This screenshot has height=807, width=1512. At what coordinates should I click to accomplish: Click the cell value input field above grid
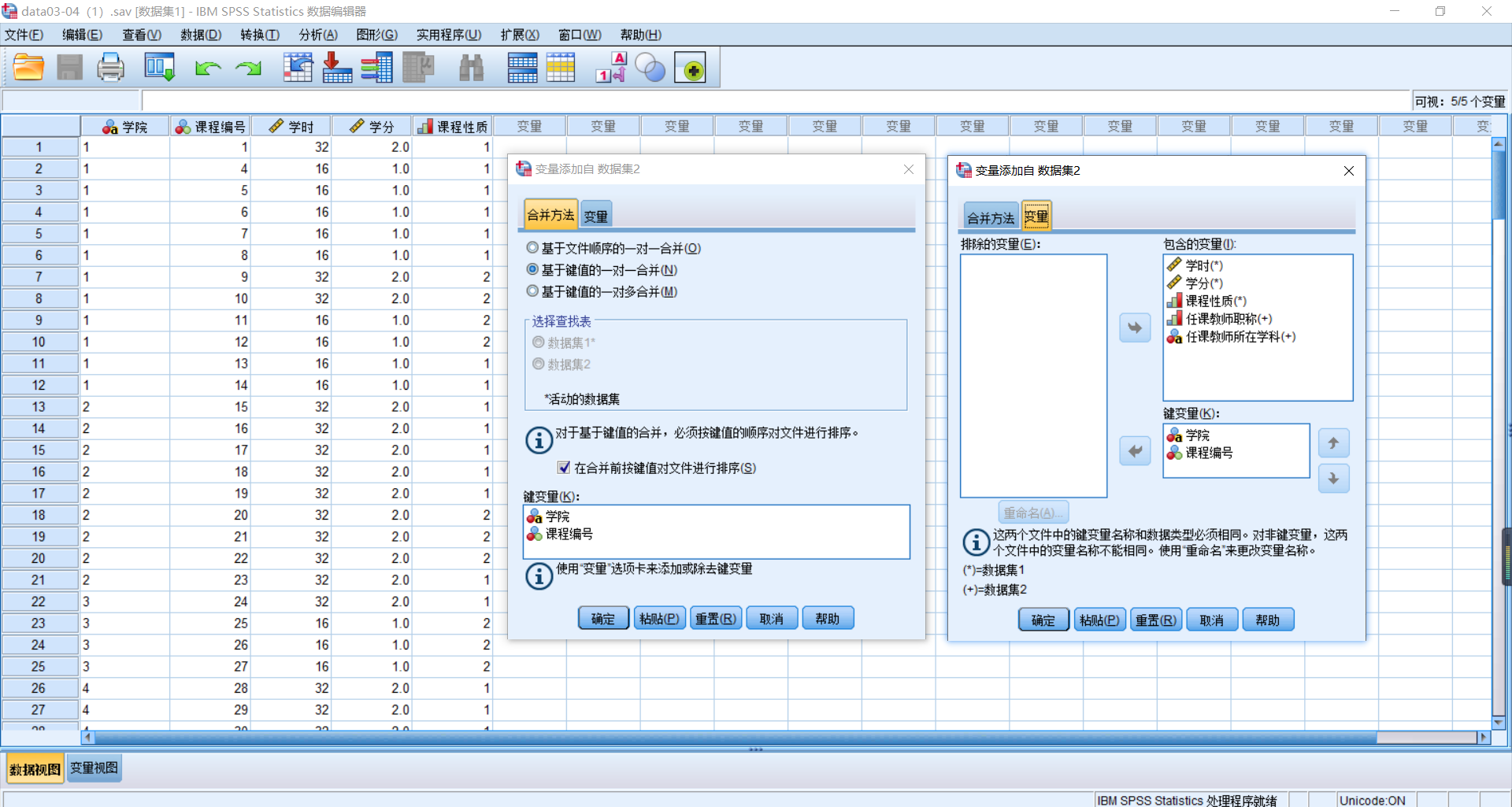click(776, 101)
